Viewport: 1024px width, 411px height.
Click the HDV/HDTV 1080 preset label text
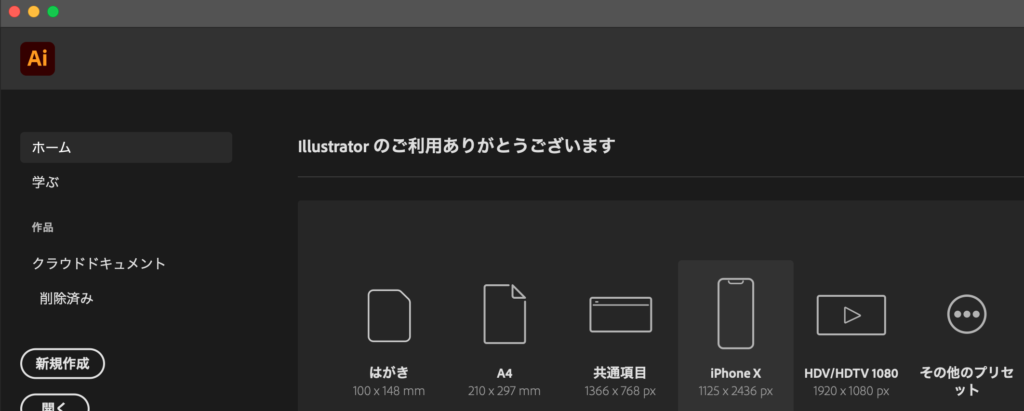point(851,373)
